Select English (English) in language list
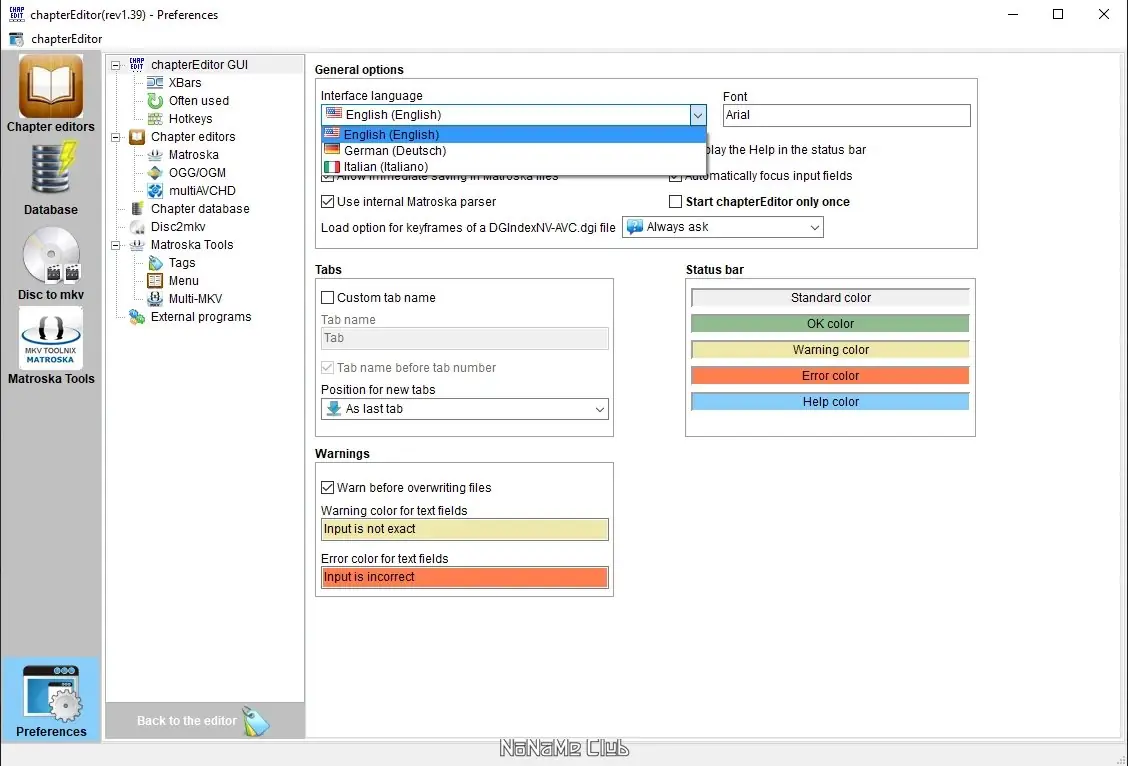Screen dimensions: 1128x766 coord(514,134)
